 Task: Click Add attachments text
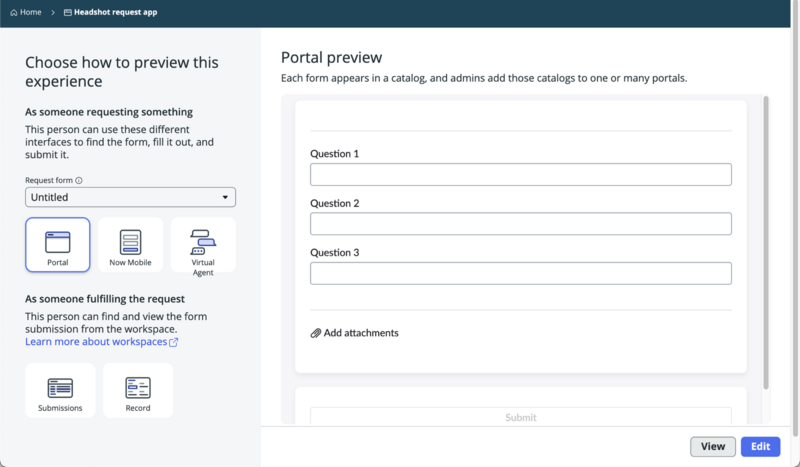tap(361, 333)
